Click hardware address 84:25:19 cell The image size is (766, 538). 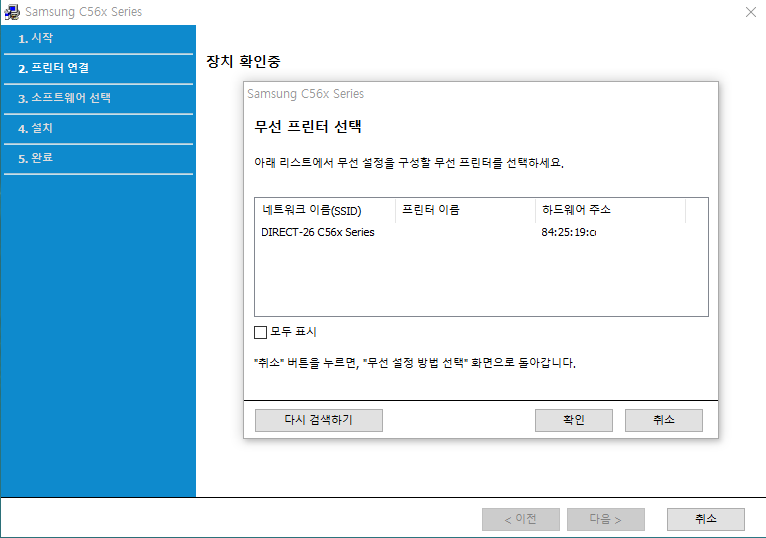pos(568,232)
